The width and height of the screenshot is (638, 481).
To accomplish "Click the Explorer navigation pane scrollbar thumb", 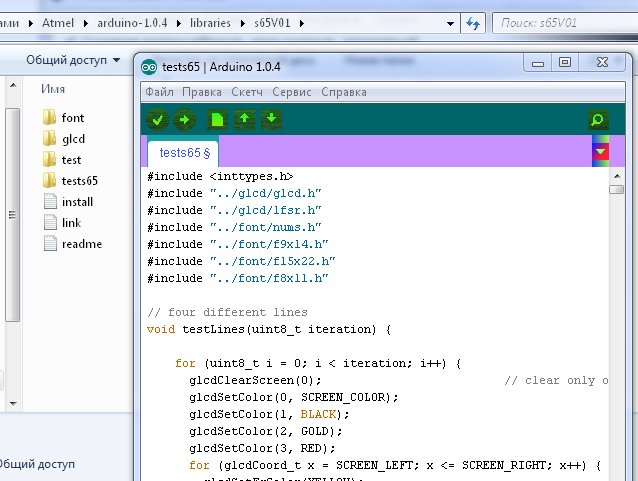I will pyautogui.click(x=13, y=215).
